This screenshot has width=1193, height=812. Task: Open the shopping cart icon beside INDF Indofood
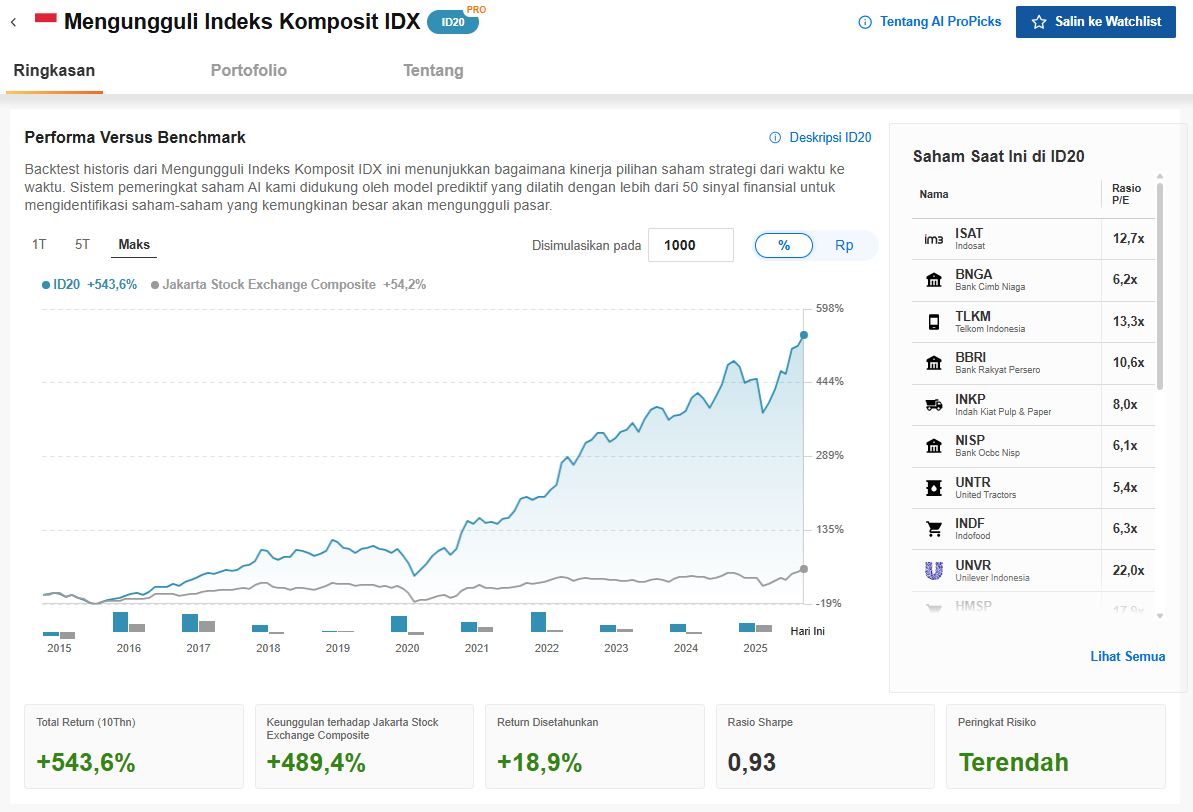pos(932,528)
